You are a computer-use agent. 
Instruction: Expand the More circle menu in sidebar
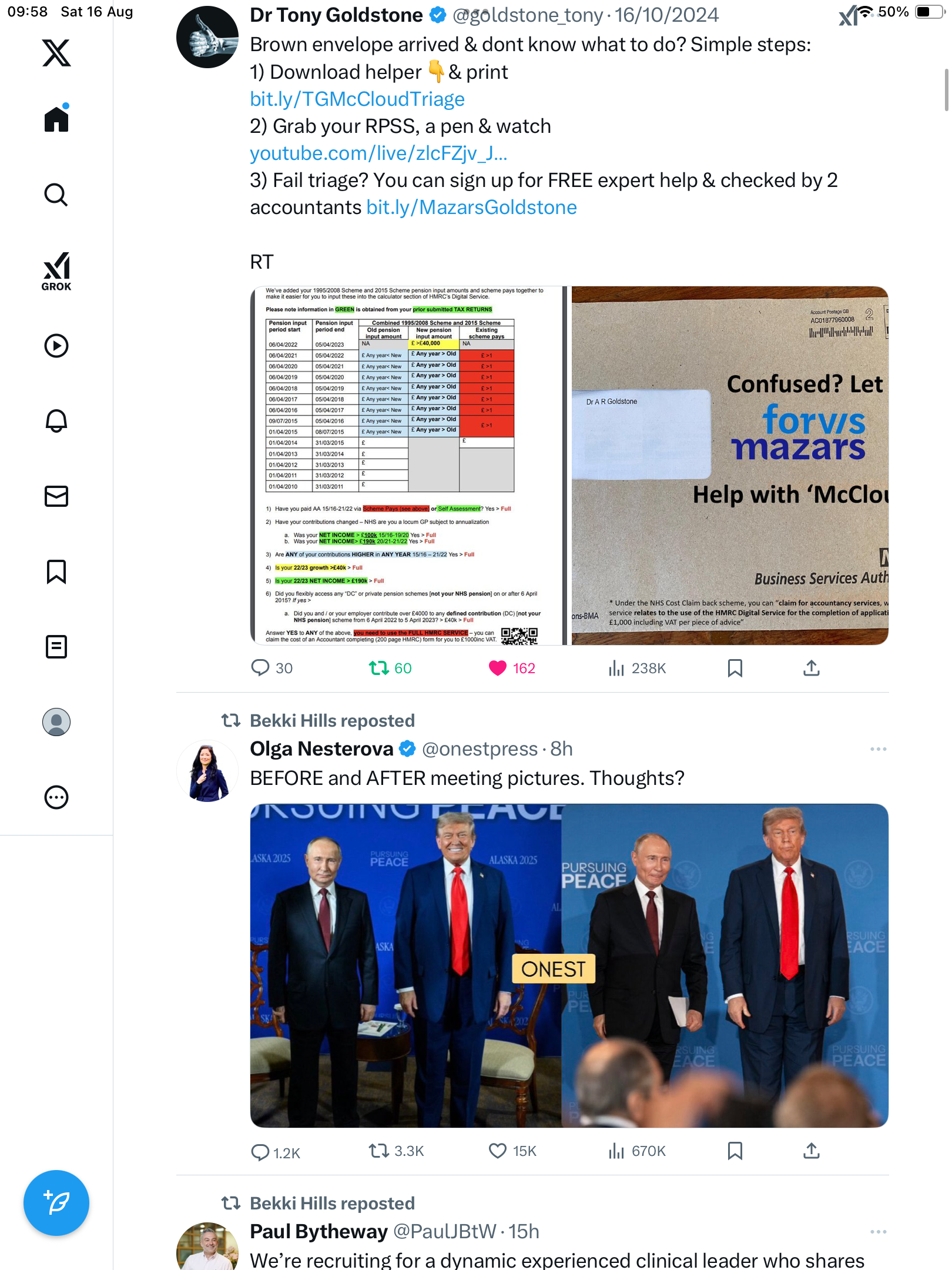(56, 797)
